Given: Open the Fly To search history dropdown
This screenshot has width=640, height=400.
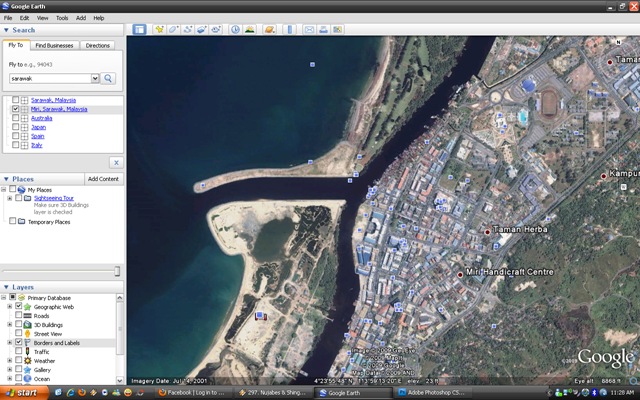Looking at the screenshot, I should (x=95, y=78).
